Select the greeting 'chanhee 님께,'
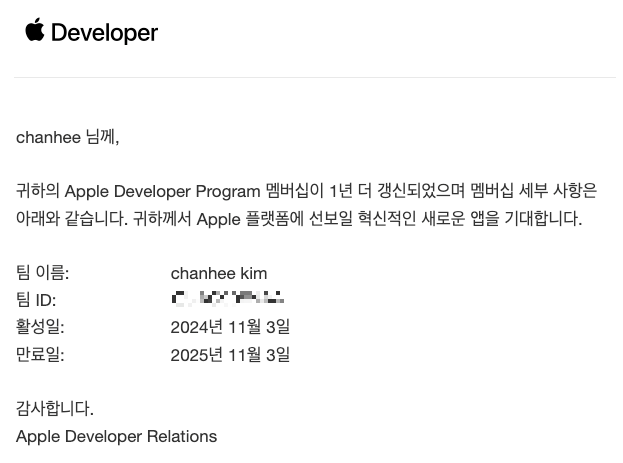Screen dimensions: 623x463 pos(68,138)
